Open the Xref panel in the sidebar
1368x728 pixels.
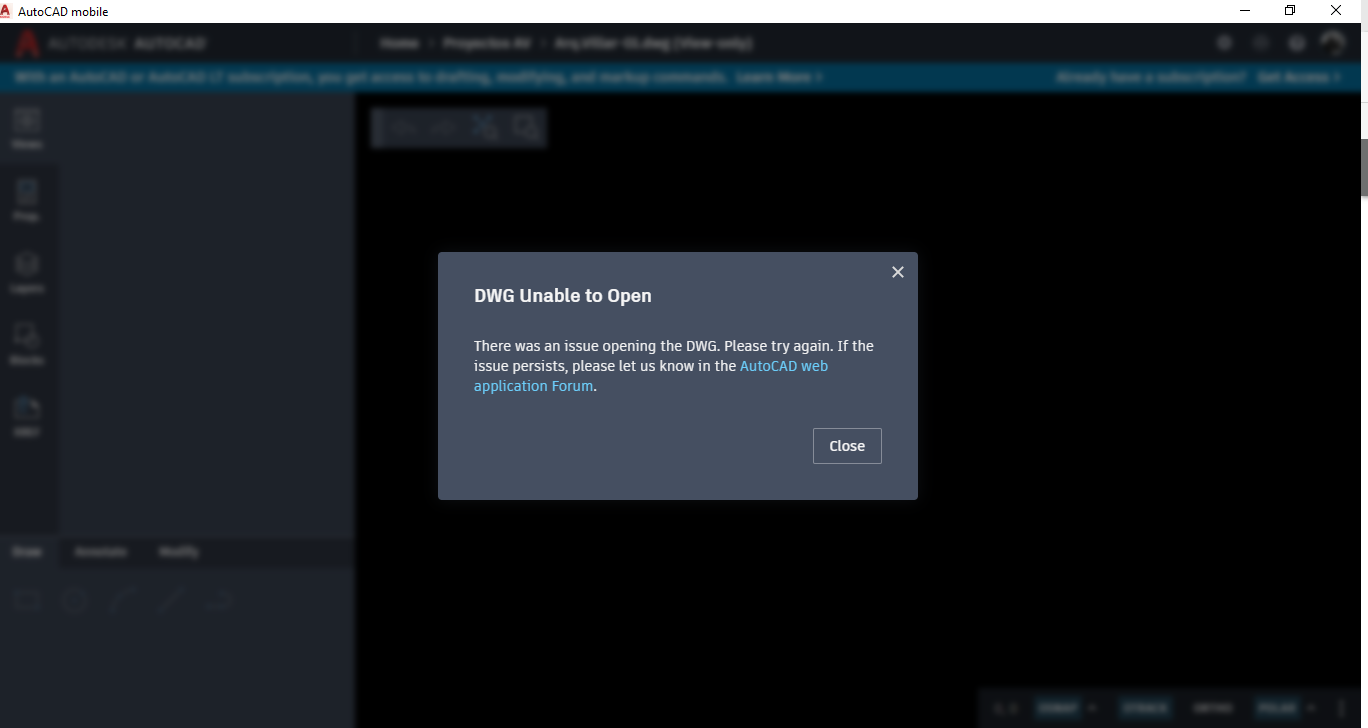click(x=27, y=416)
